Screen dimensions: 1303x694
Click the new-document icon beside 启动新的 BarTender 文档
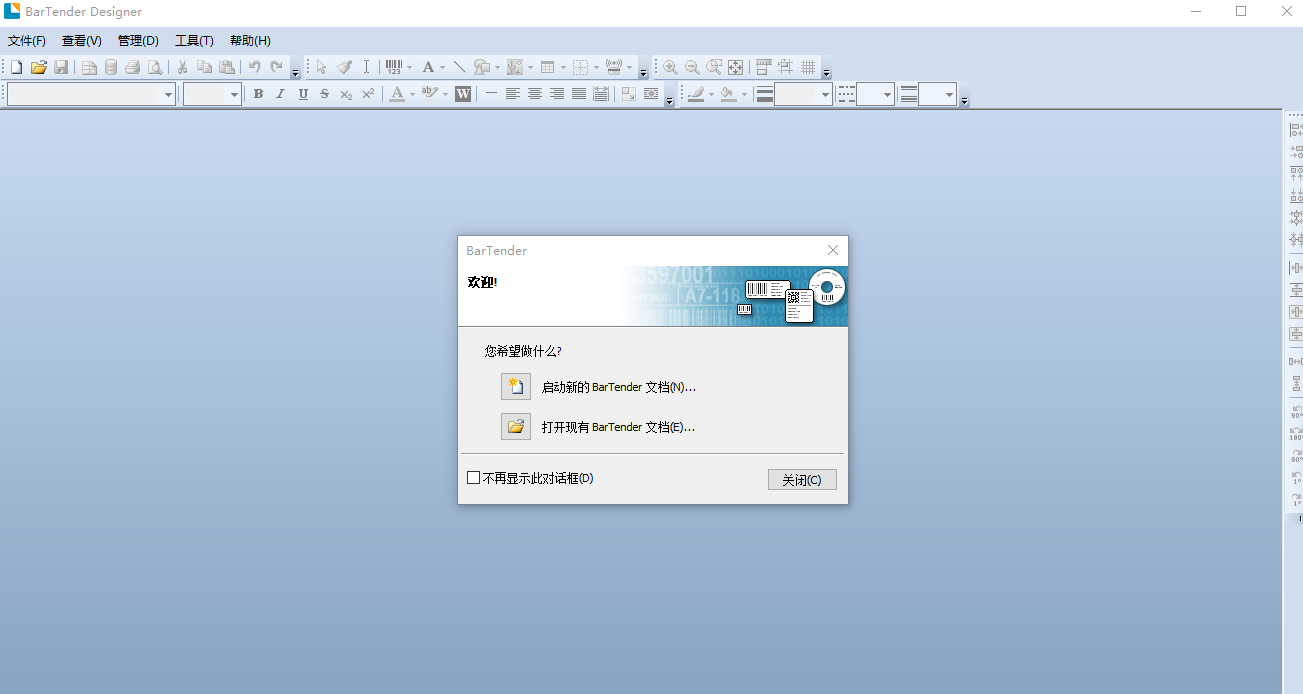point(516,387)
